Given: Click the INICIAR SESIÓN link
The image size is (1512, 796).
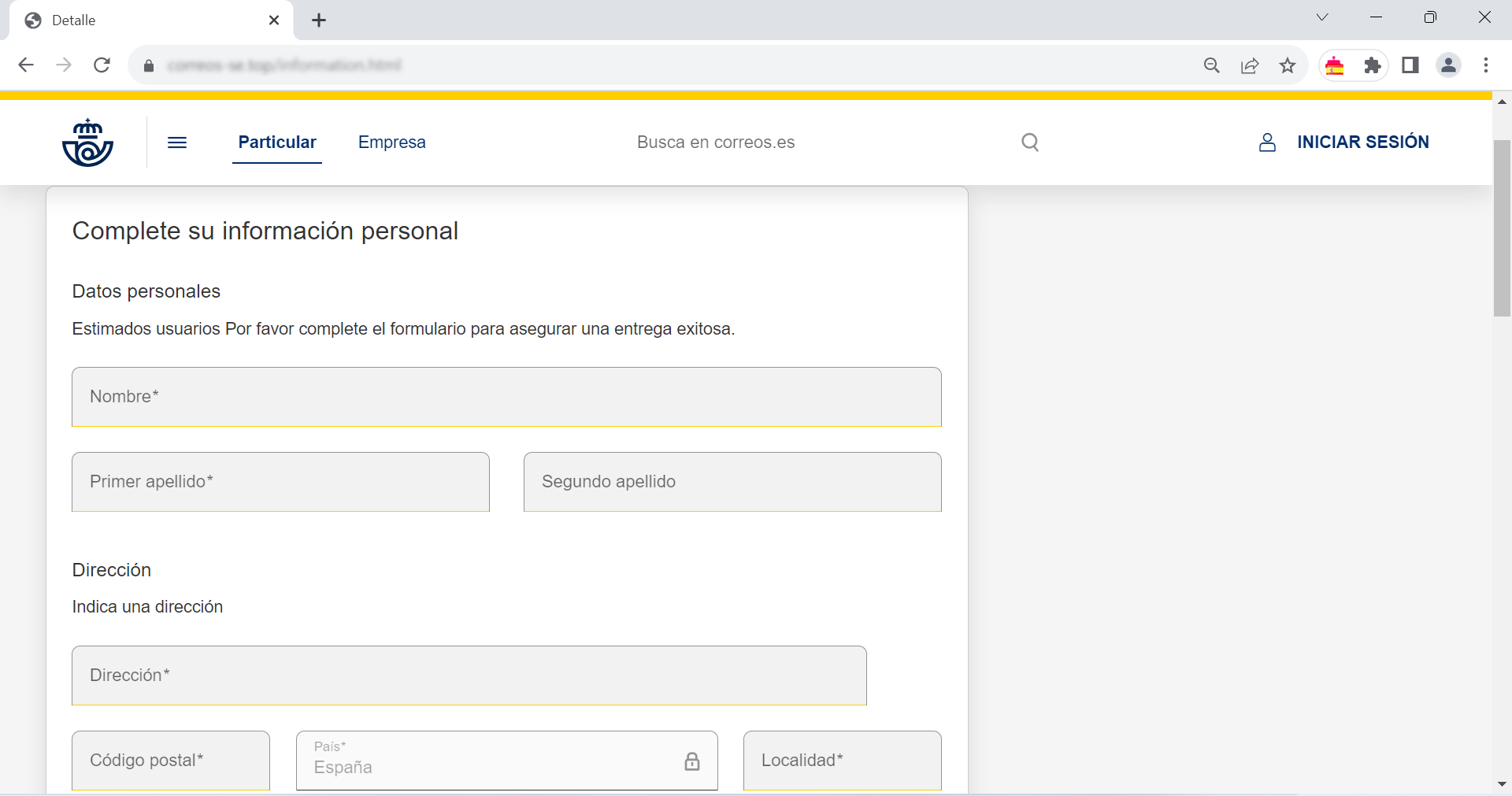Looking at the screenshot, I should 1362,143.
